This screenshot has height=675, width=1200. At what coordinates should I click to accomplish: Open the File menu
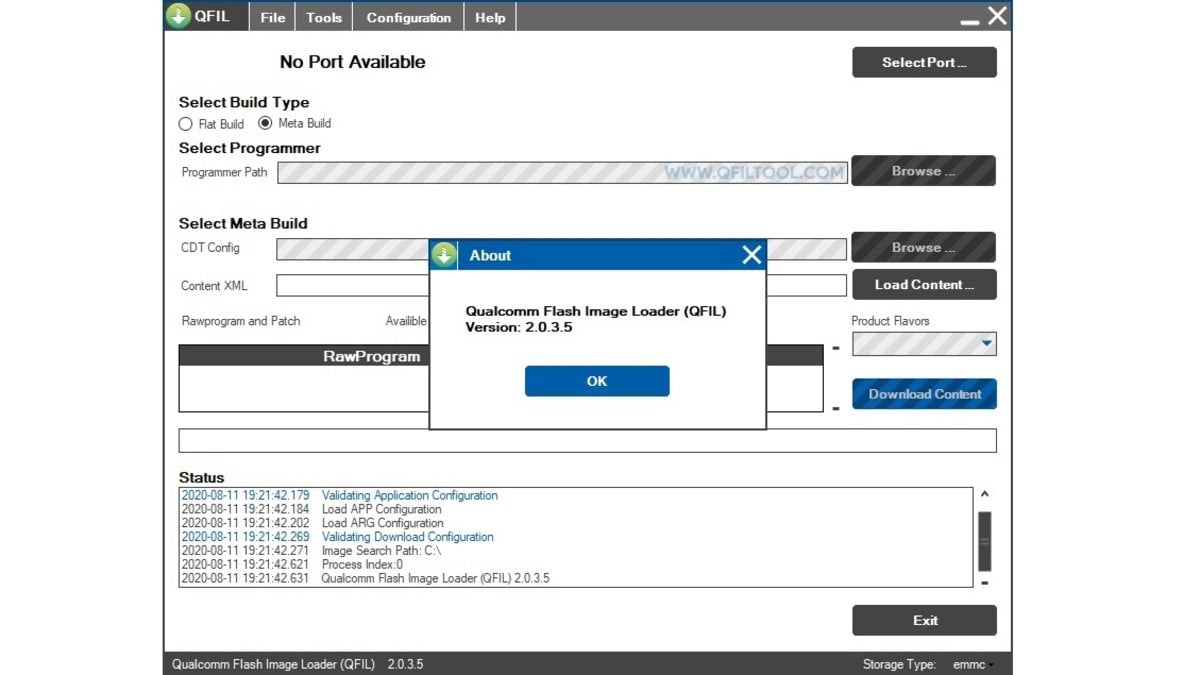pos(273,17)
